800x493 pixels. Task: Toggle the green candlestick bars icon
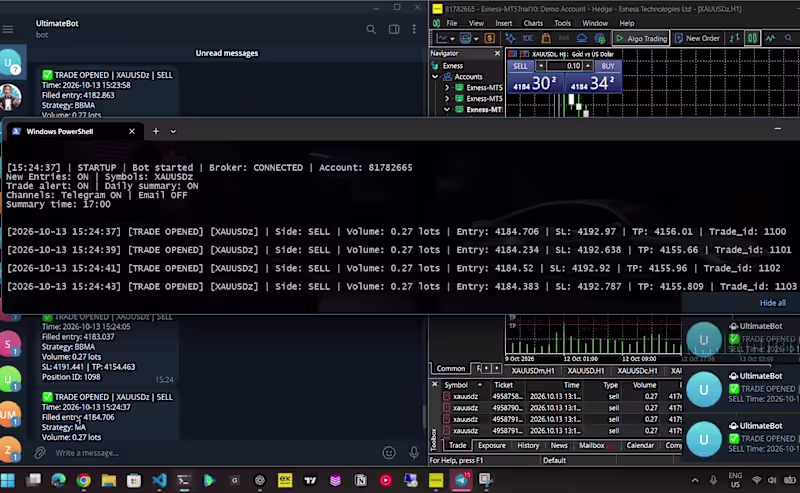click(x=752, y=38)
